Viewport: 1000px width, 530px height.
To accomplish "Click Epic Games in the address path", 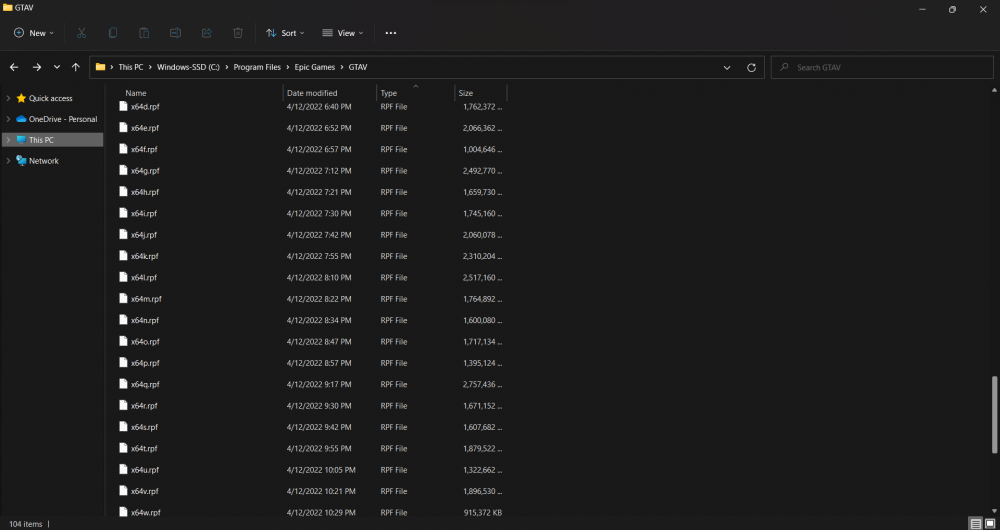I will [314, 67].
